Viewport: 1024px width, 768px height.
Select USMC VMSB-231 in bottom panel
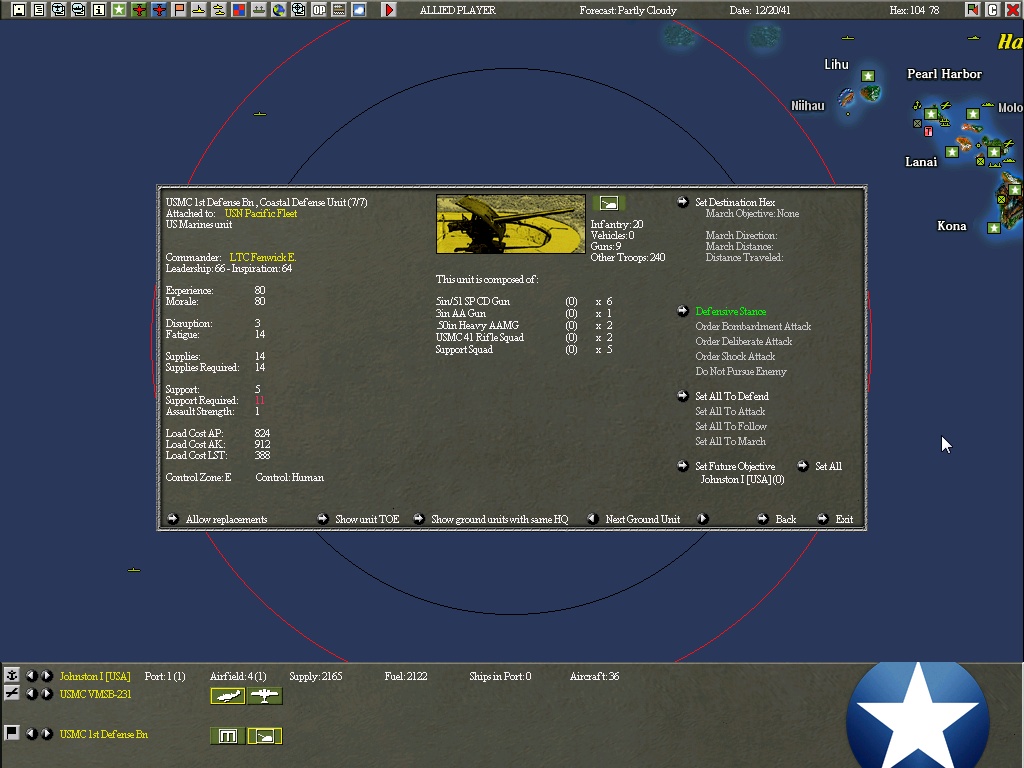(x=95, y=694)
